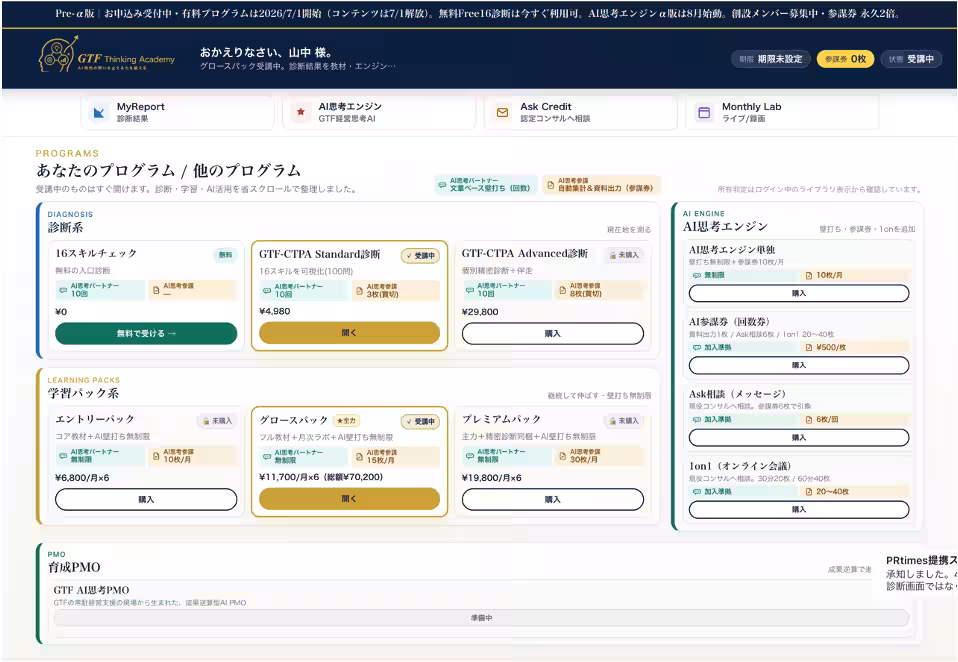The width and height of the screenshot is (958, 662).
Task: Click chat icon in プレミアムパック card
Action: (470, 456)
